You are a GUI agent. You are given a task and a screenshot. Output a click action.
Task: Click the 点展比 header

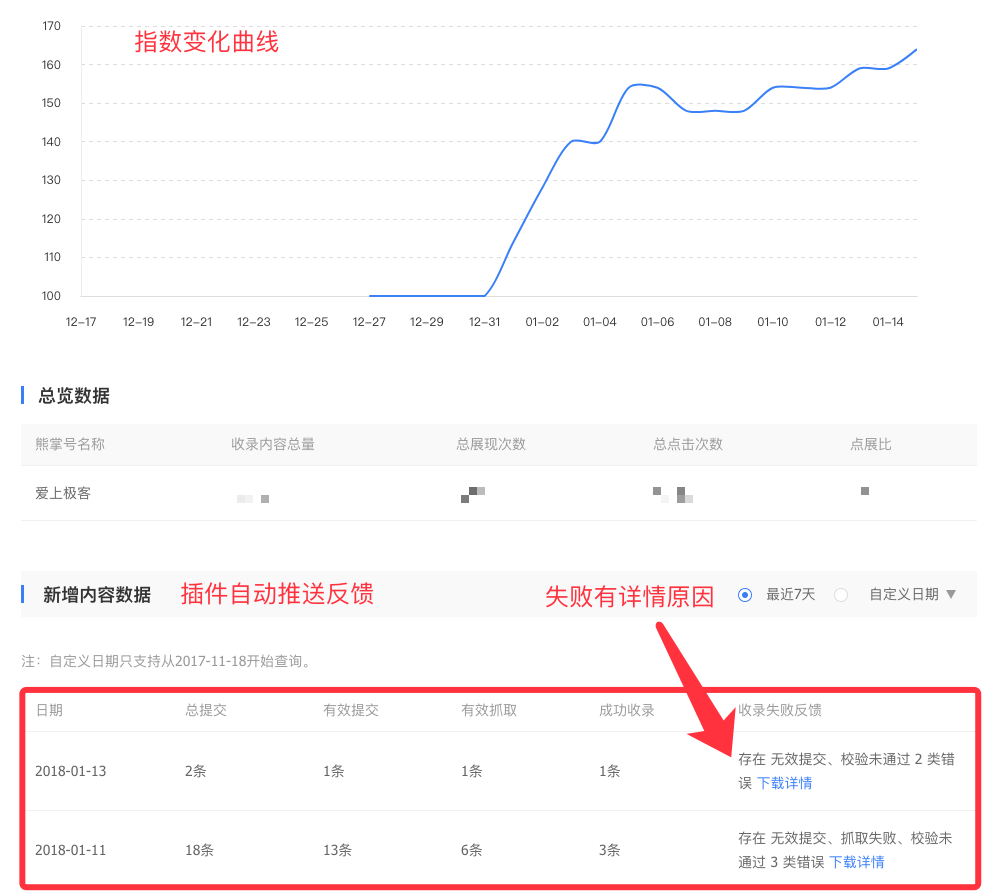(x=870, y=444)
